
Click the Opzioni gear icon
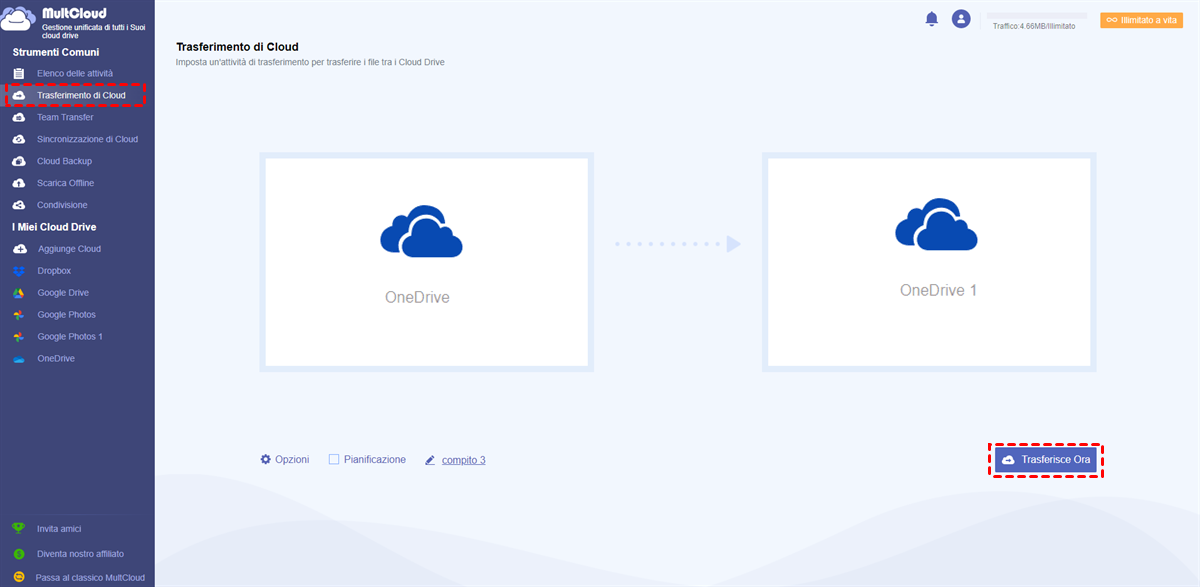266,459
